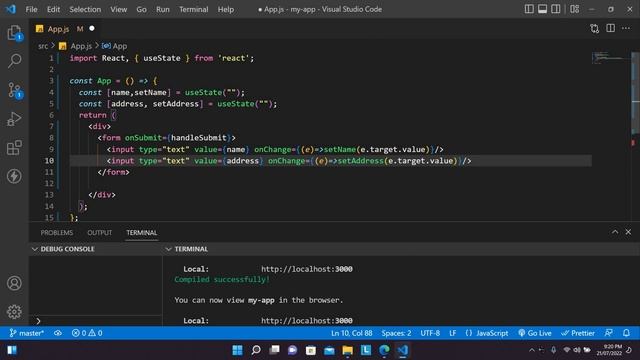Open notifications bell
640x360 pixels.
tap(626, 333)
